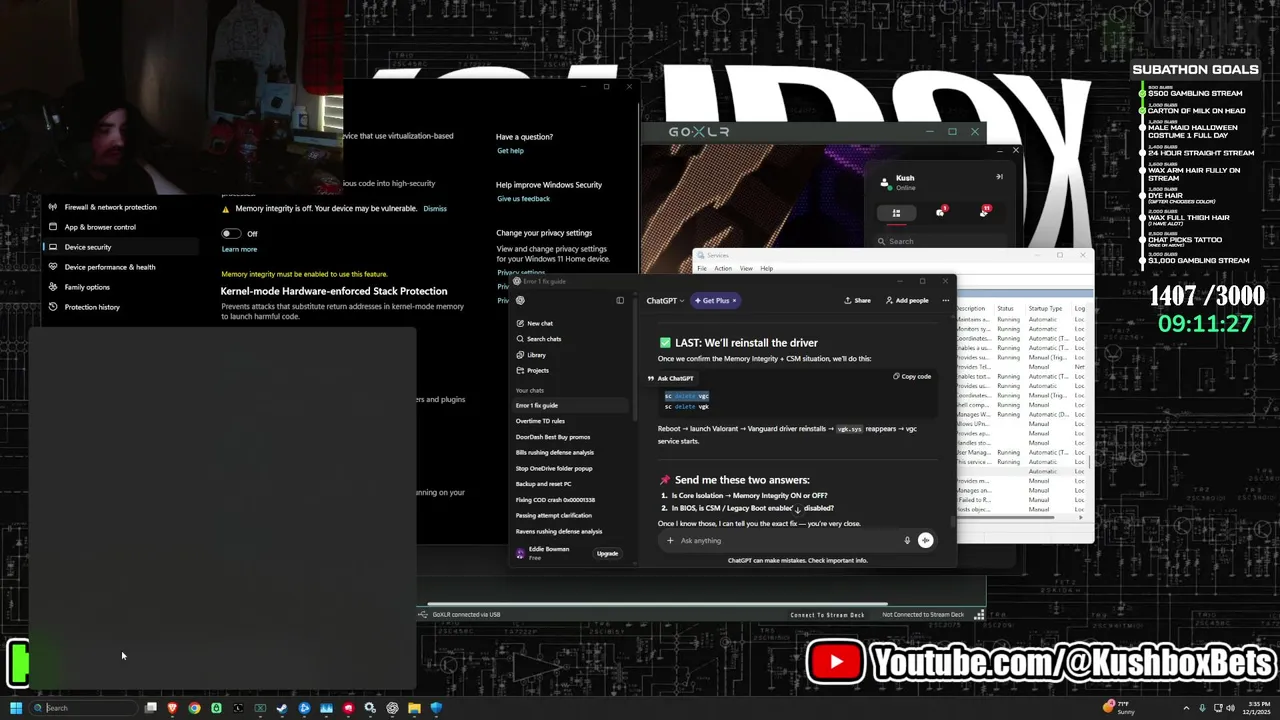Open Family options
Screen dimensions: 1280x720
pos(87,287)
